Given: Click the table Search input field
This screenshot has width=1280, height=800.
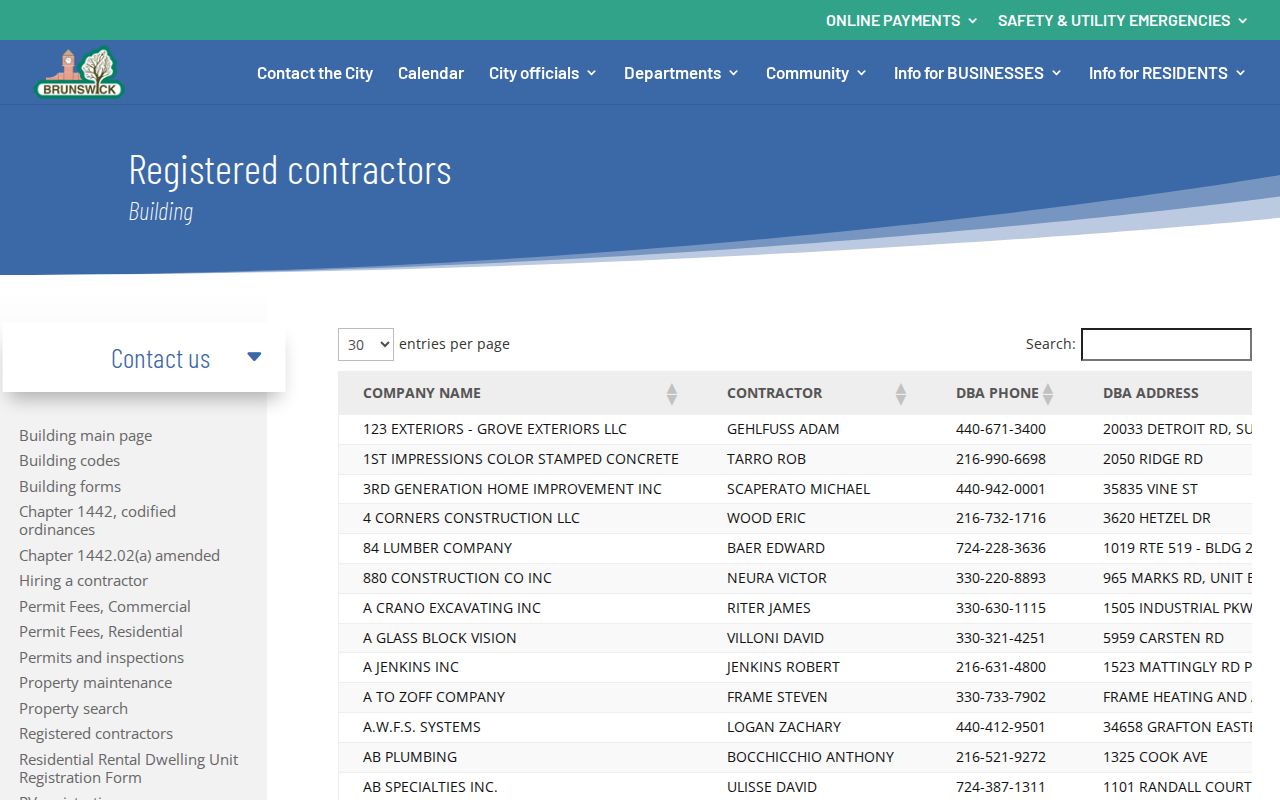Looking at the screenshot, I should 1166,344.
